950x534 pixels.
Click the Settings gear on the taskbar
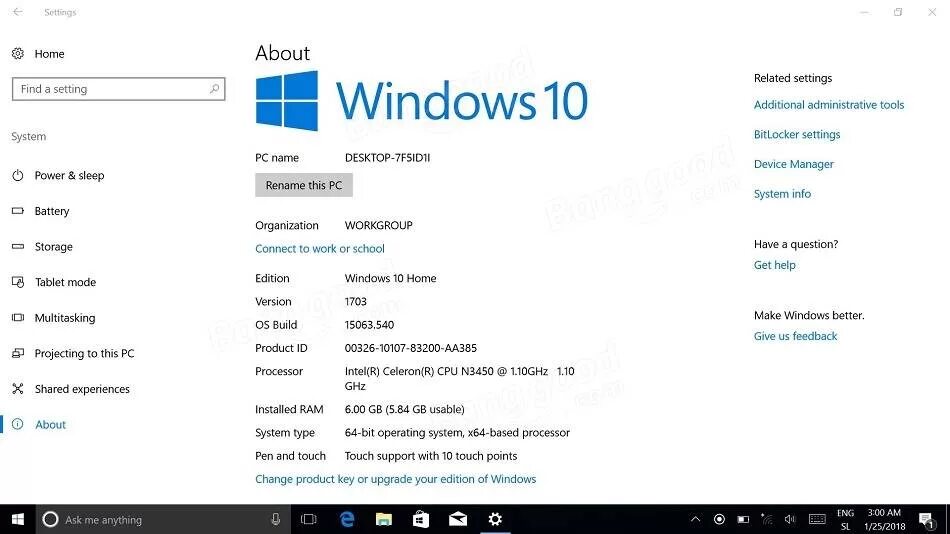pos(495,519)
